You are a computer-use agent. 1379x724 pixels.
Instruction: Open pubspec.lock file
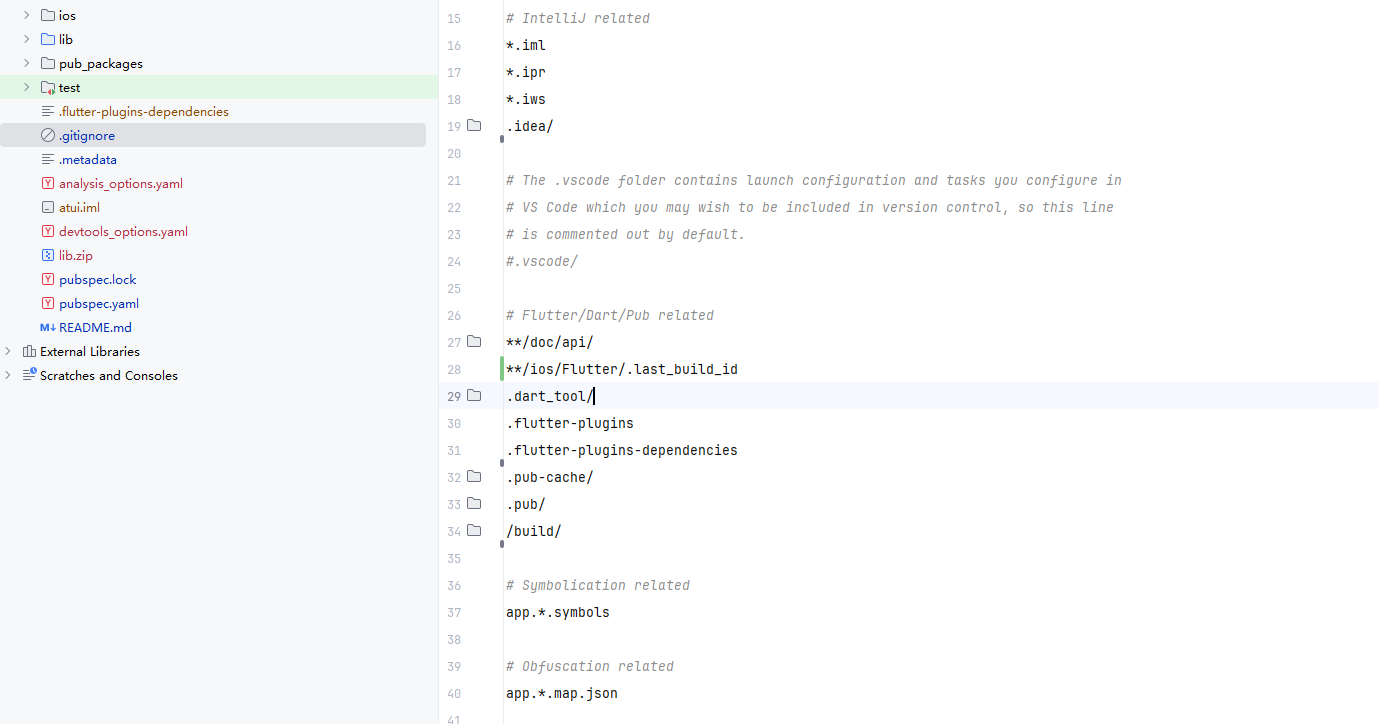(x=98, y=279)
